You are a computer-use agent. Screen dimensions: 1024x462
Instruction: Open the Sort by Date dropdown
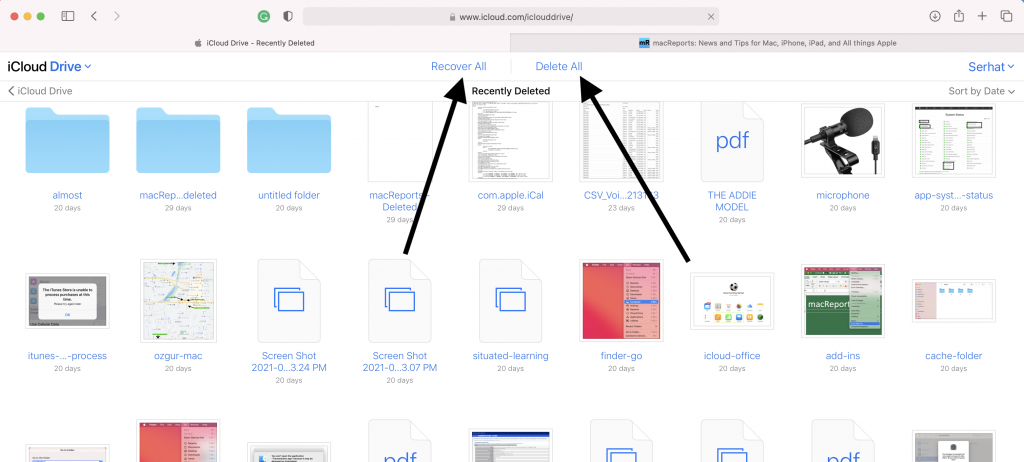point(982,91)
